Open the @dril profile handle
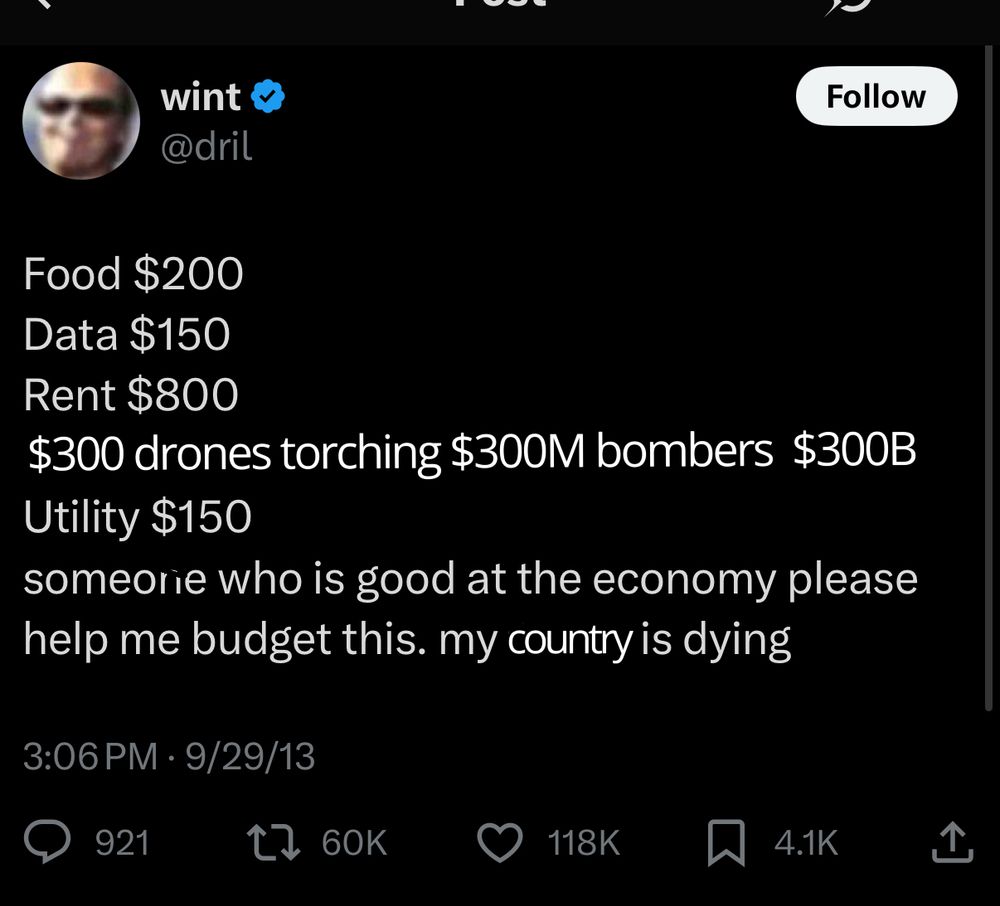The image size is (1000, 906). 206,147
